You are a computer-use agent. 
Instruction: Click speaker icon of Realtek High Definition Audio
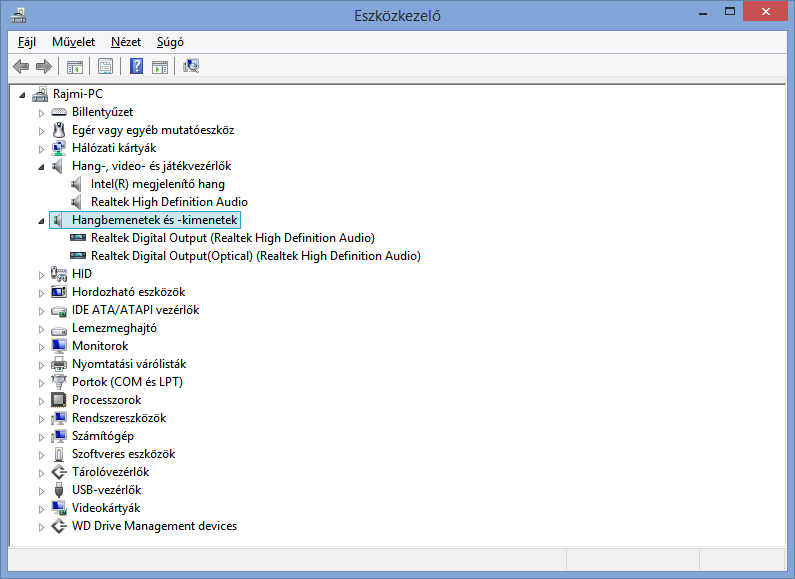pos(76,202)
